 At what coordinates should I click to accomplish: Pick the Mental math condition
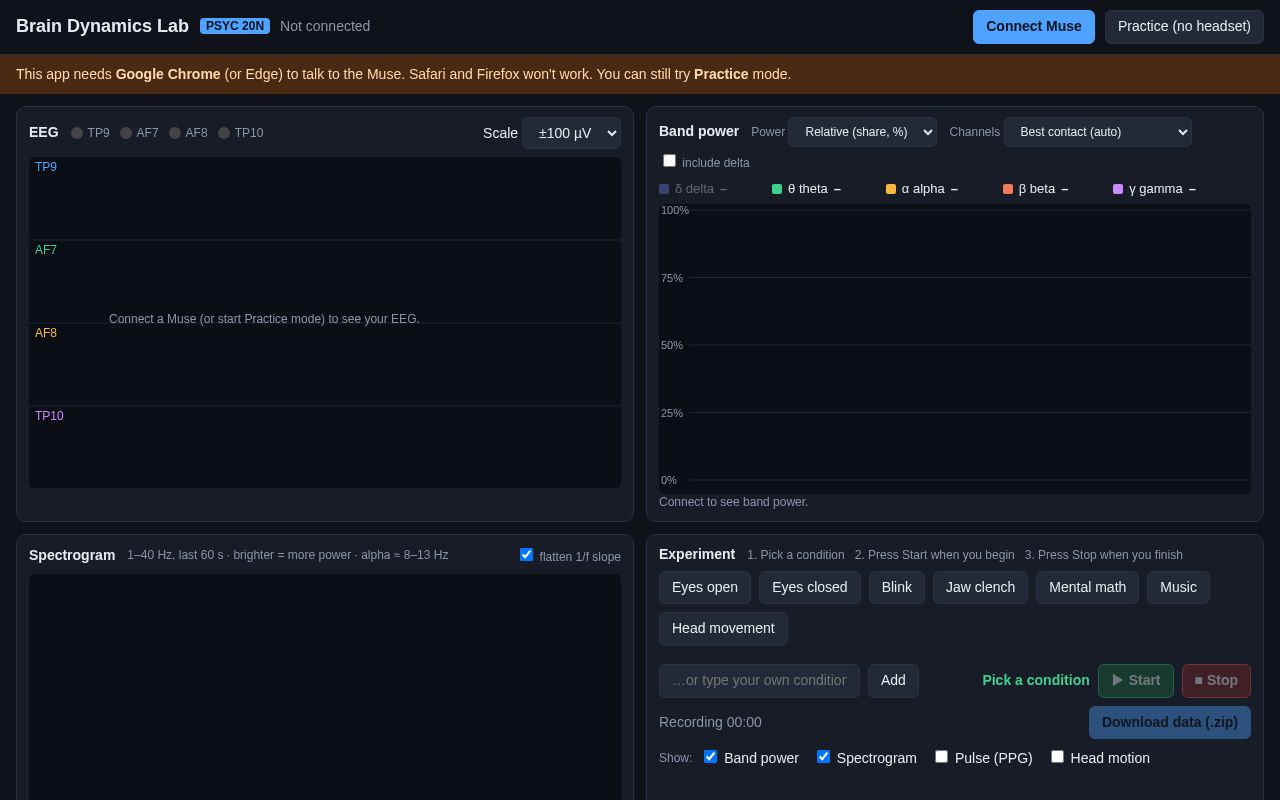coord(1088,588)
